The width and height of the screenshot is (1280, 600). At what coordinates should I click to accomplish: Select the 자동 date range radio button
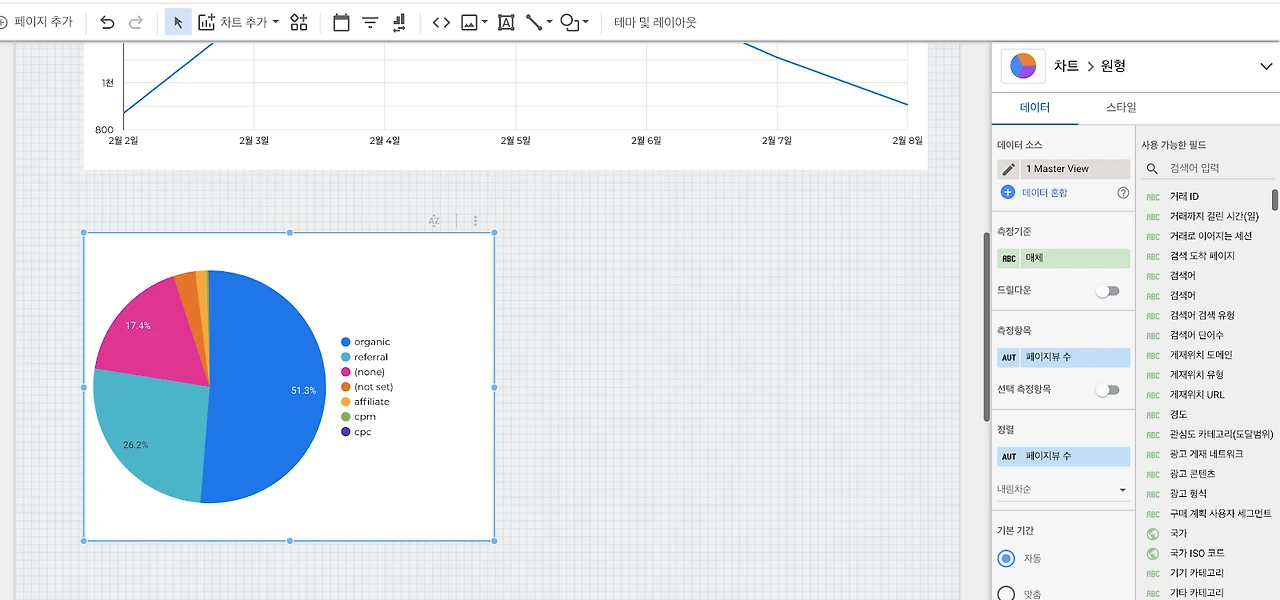[1006, 558]
